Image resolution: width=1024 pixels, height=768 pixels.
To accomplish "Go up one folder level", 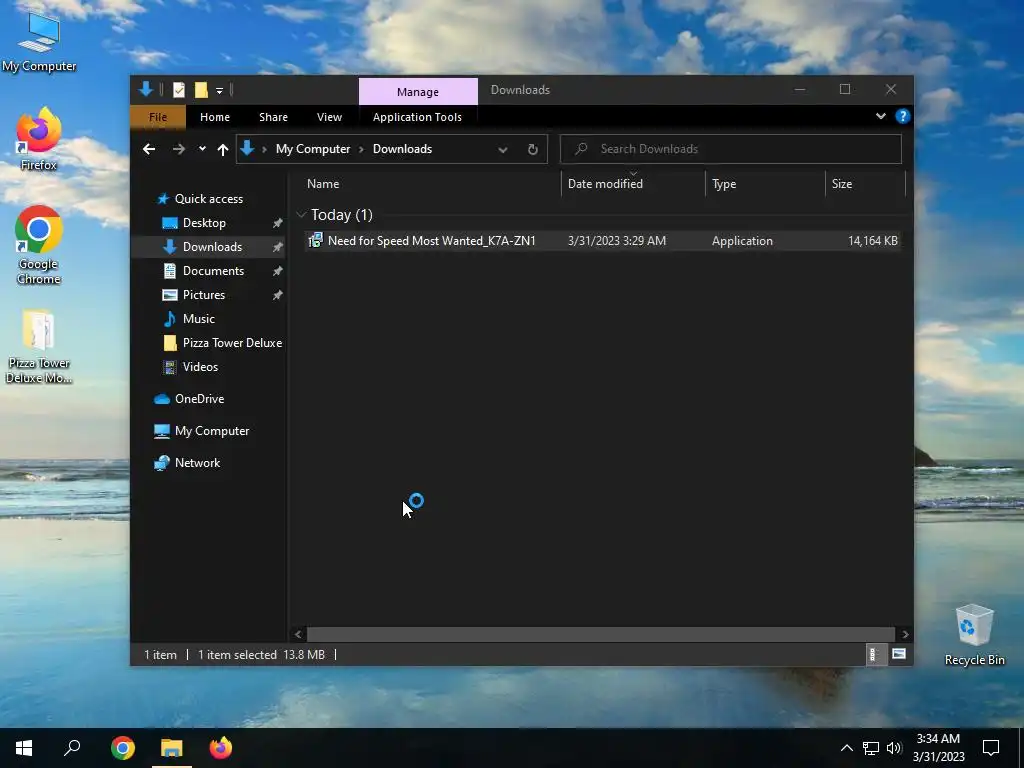I will (223, 150).
